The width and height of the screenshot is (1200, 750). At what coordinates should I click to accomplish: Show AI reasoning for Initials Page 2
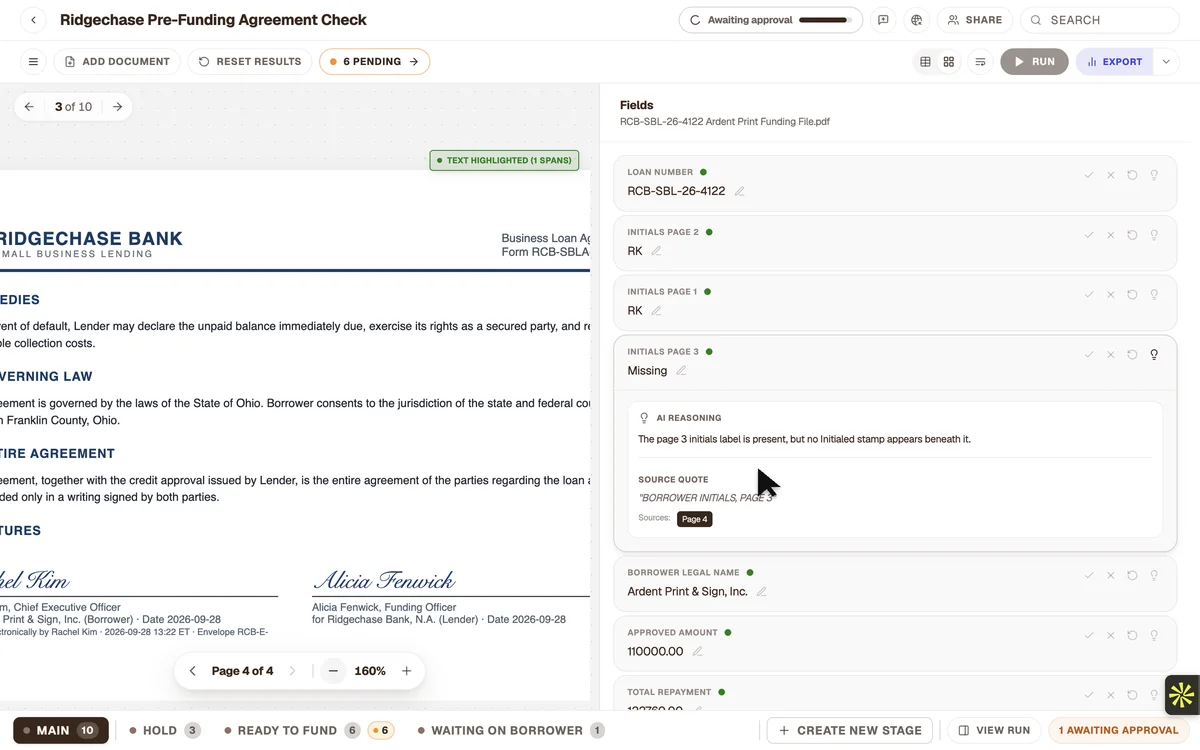1154,235
